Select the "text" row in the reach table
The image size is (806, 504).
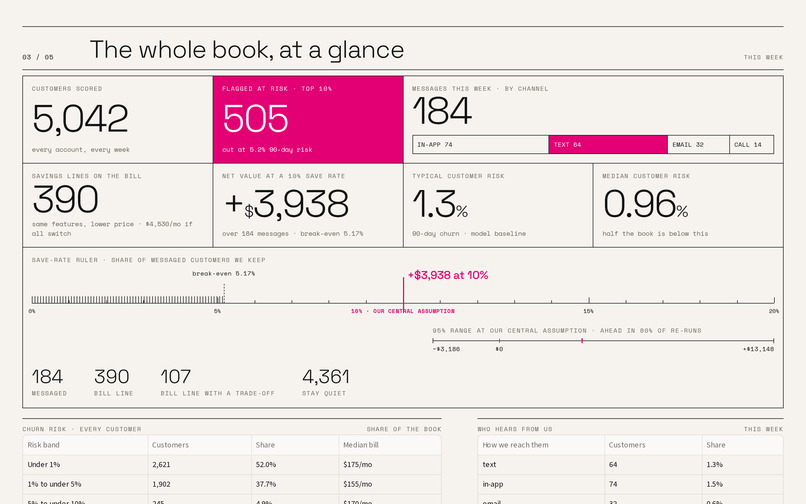(x=630, y=464)
